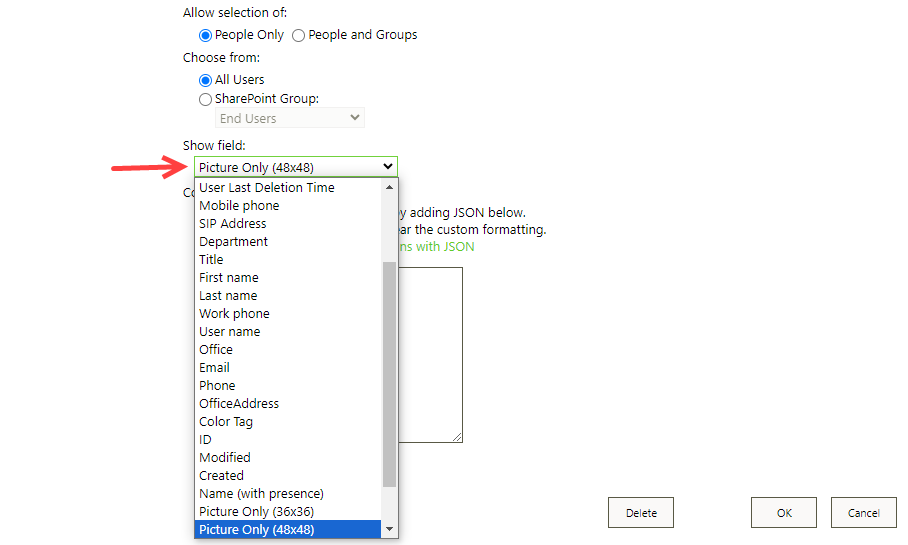Click the list scrollbar down arrow
908x545 pixels.
(389, 529)
